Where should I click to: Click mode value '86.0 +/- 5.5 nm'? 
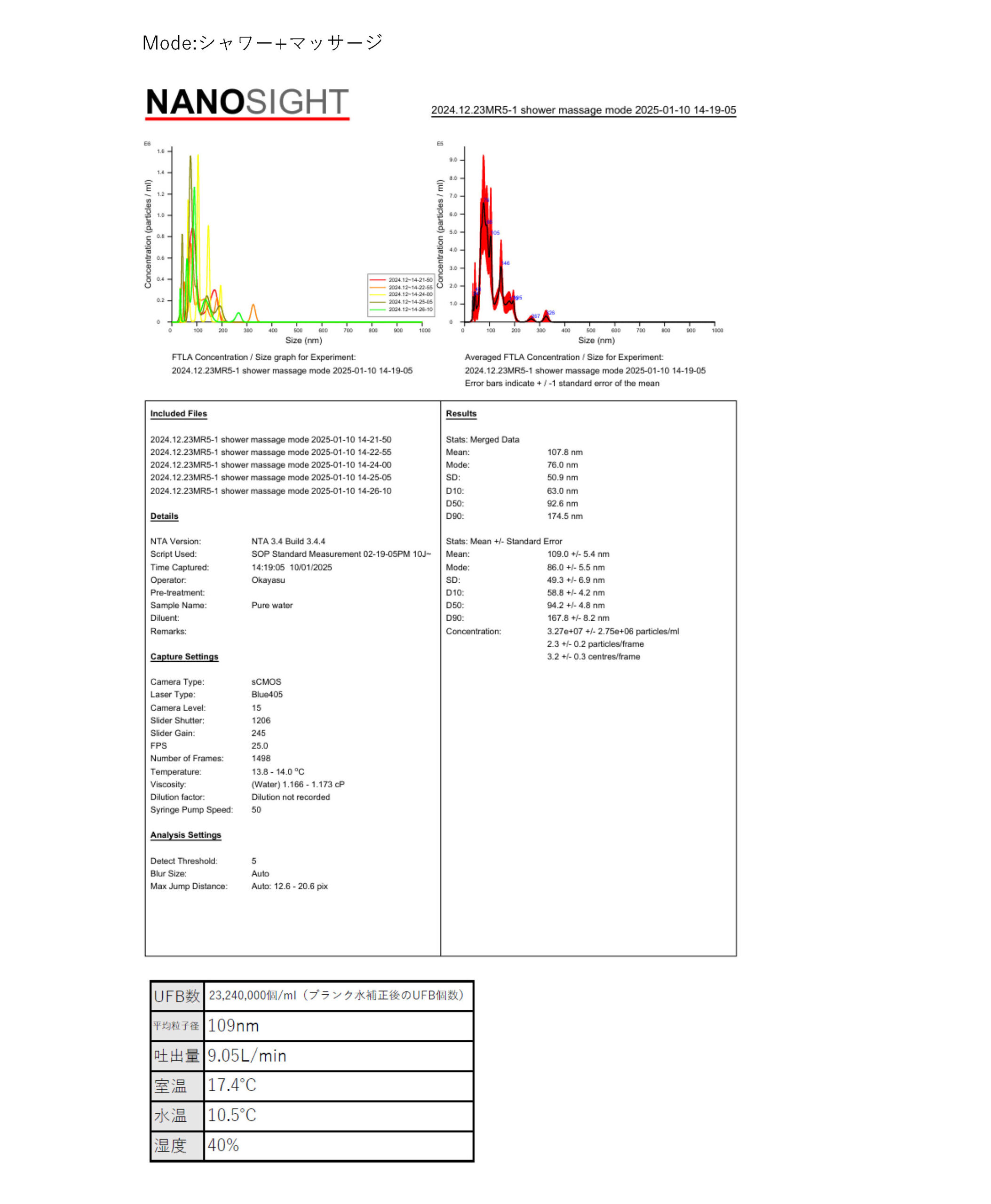575,568
